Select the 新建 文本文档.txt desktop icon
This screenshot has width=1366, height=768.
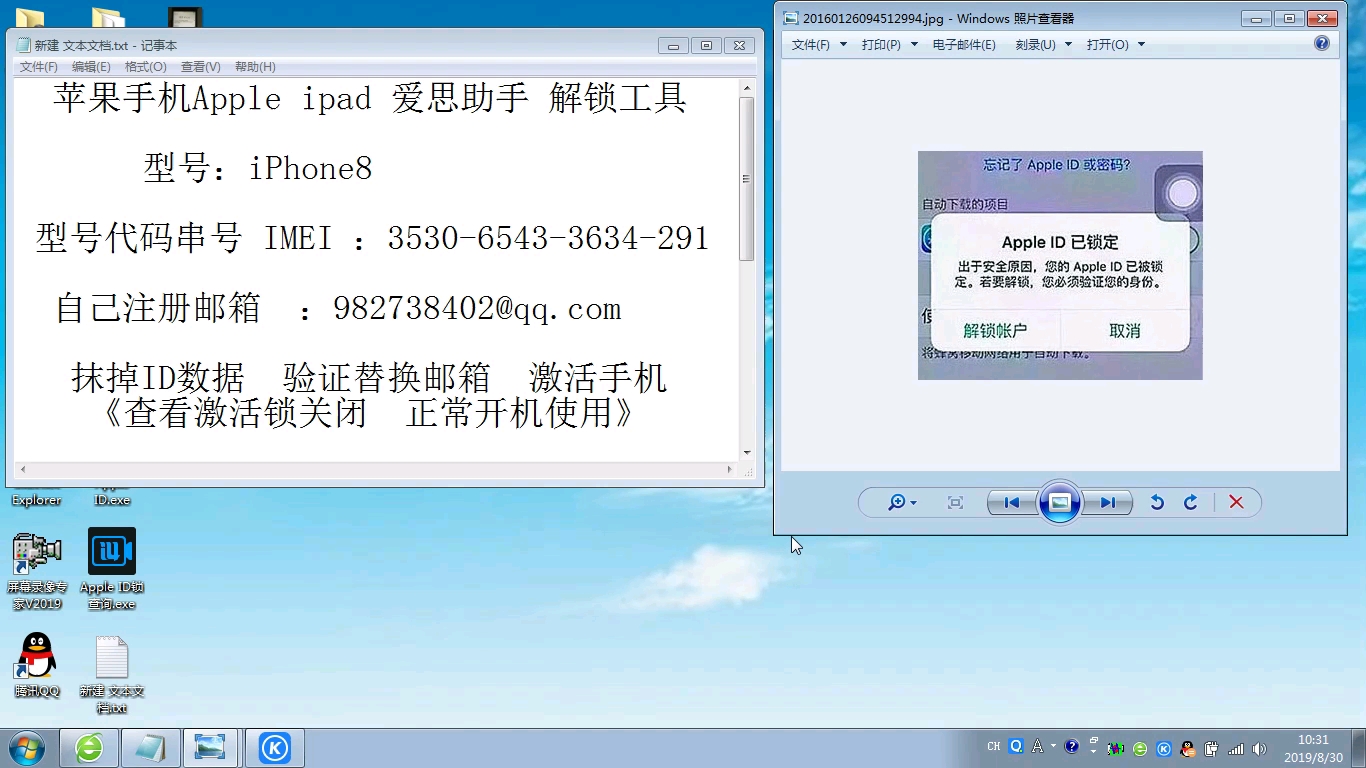112,675
